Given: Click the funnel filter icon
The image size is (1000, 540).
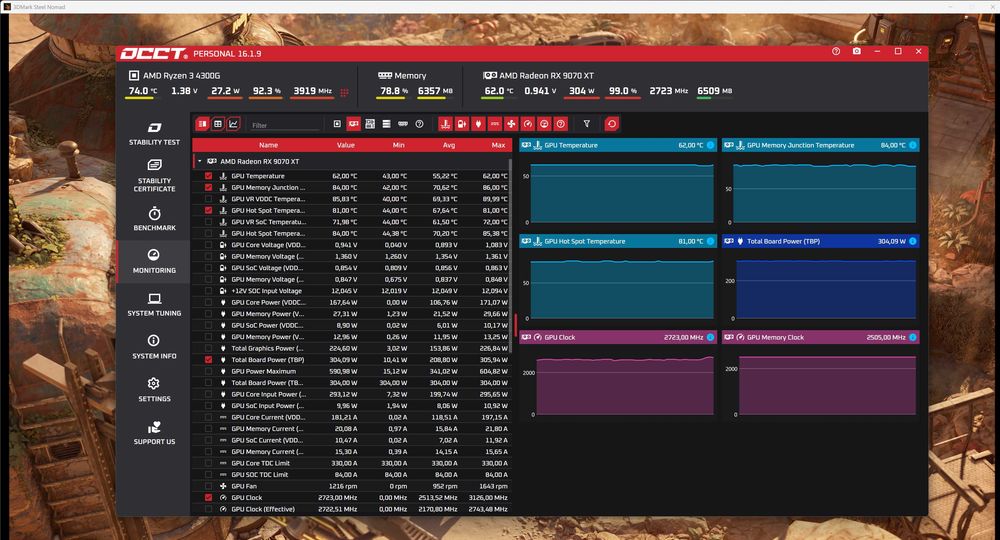Looking at the screenshot, I should pyautogui.click(x=587, y=124).
